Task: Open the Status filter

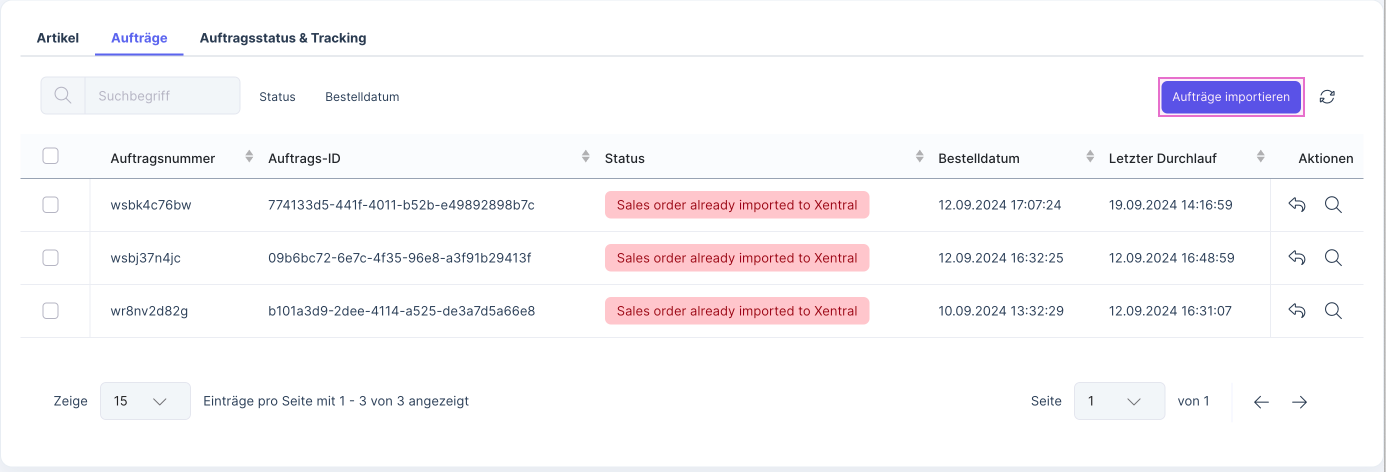Action: tap(277, 97)
